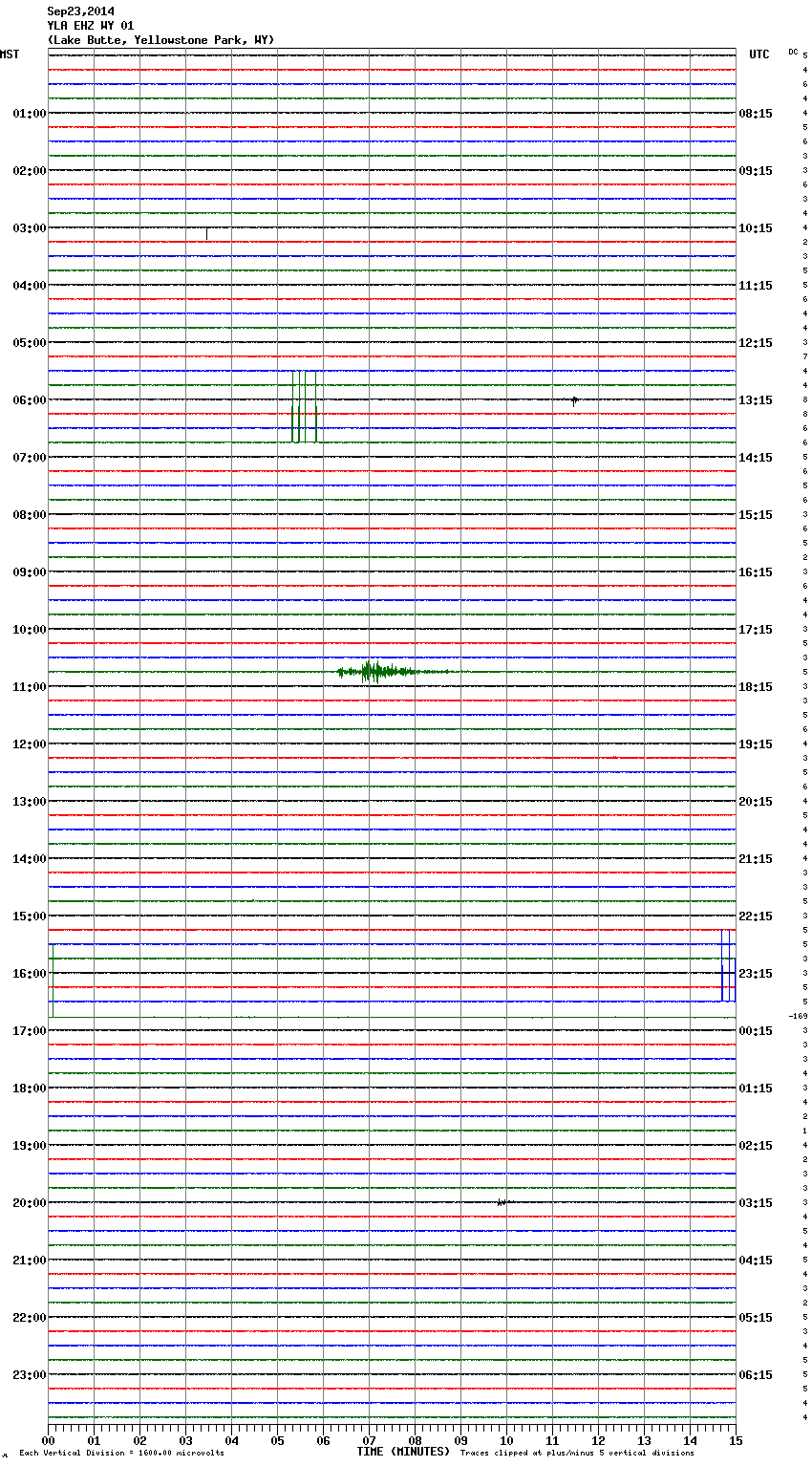812x1466 pixels.
Task: Click minute 15 on the bottom axis
Action: point(736,1440)
